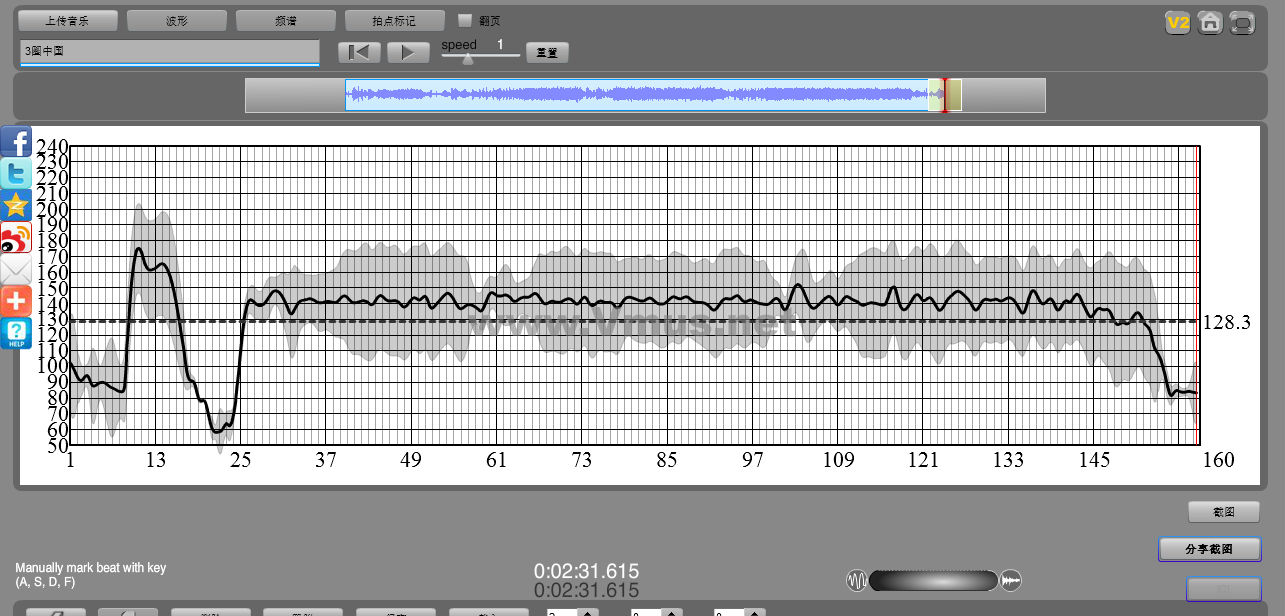Click the bar number 13 on the axis
Screen dimensions: 1285x616
click(155, 460)
